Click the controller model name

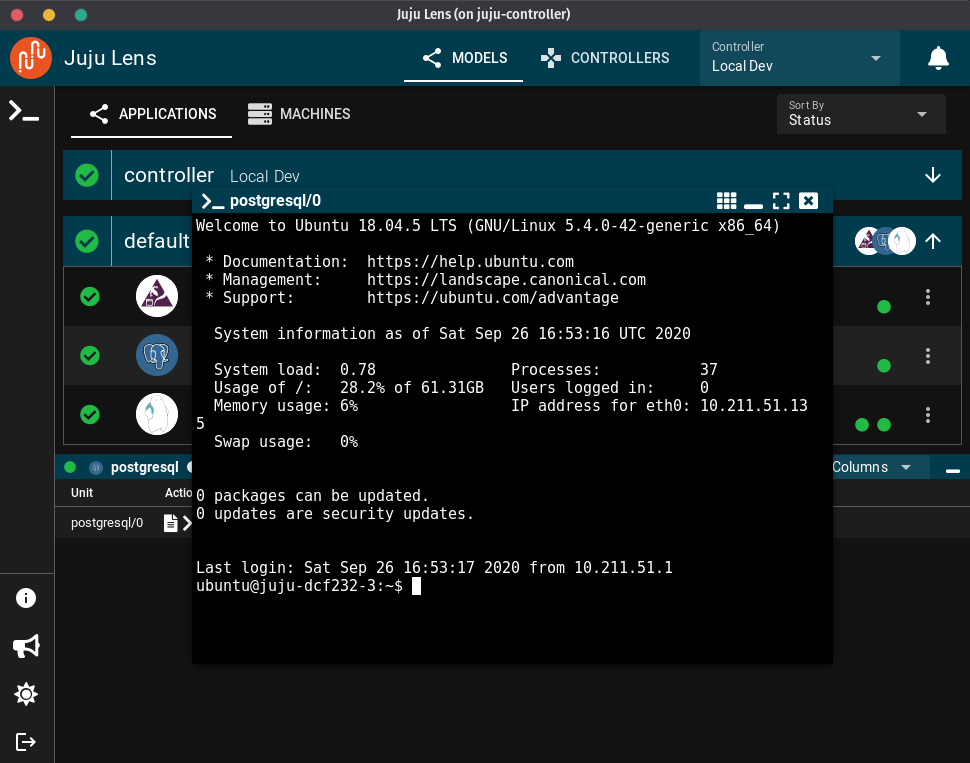[x=169, y=175]
